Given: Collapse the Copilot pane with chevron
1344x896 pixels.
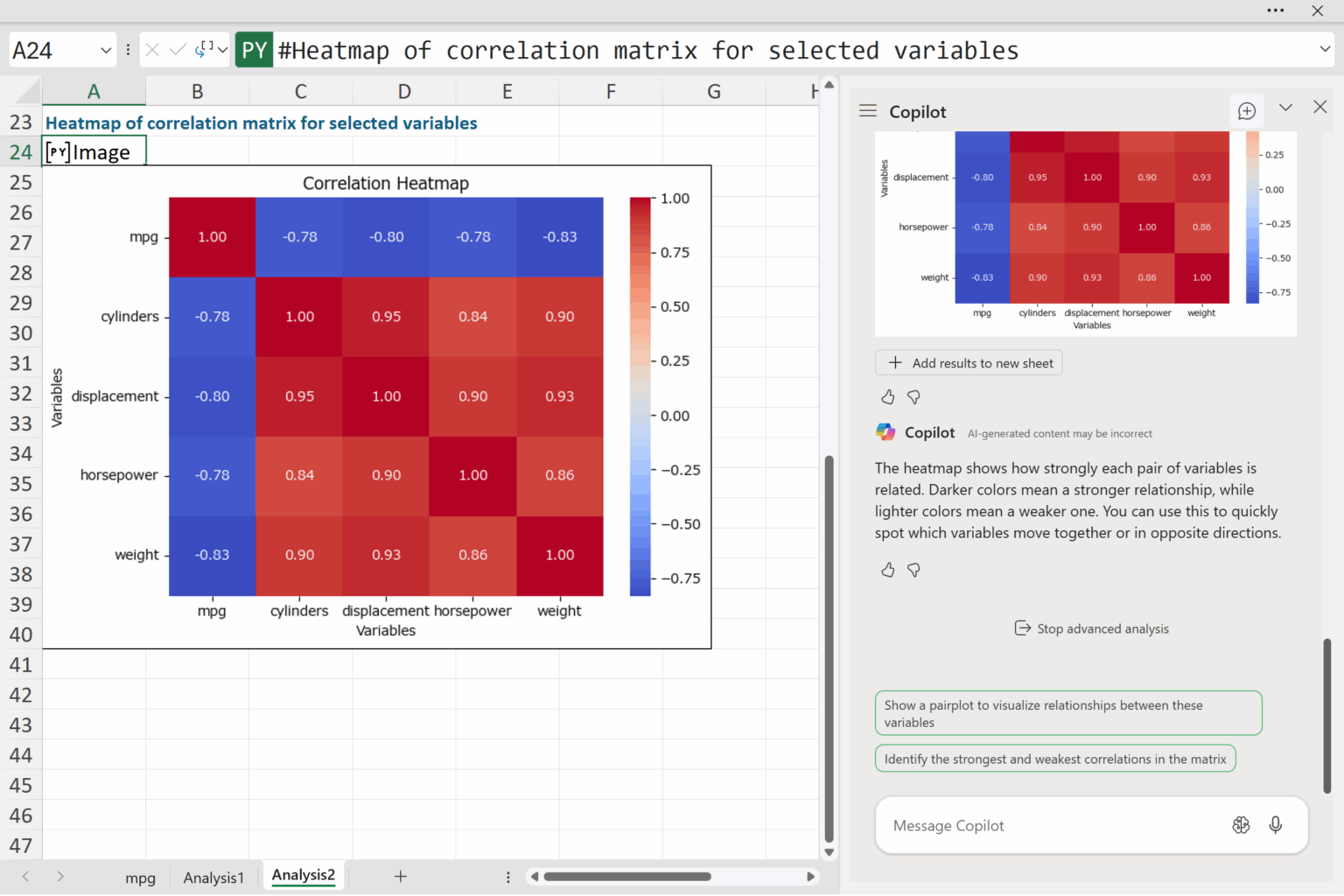Looking at the screenshot, I should 1285,108.
